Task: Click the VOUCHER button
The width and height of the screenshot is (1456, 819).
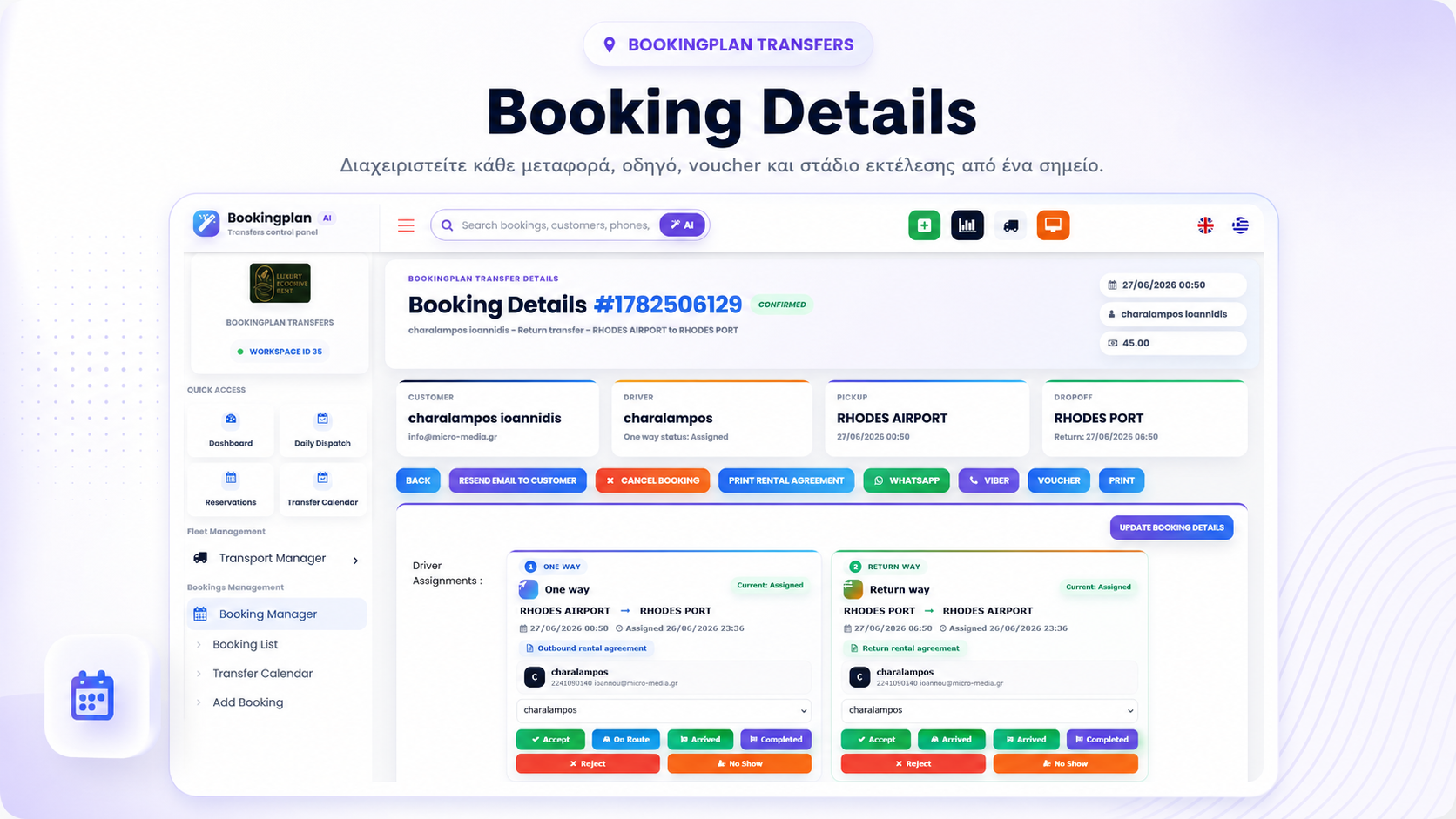Action: [x=1058, y=480]
